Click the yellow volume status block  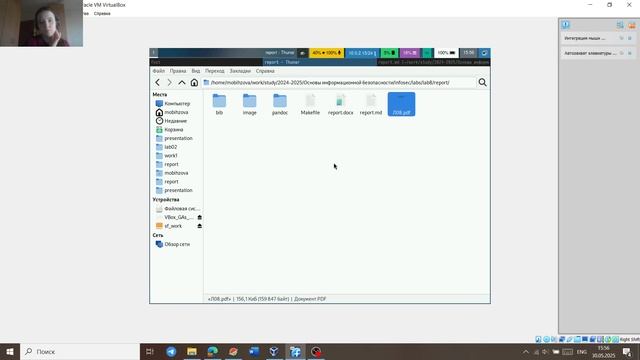point(327,53)
